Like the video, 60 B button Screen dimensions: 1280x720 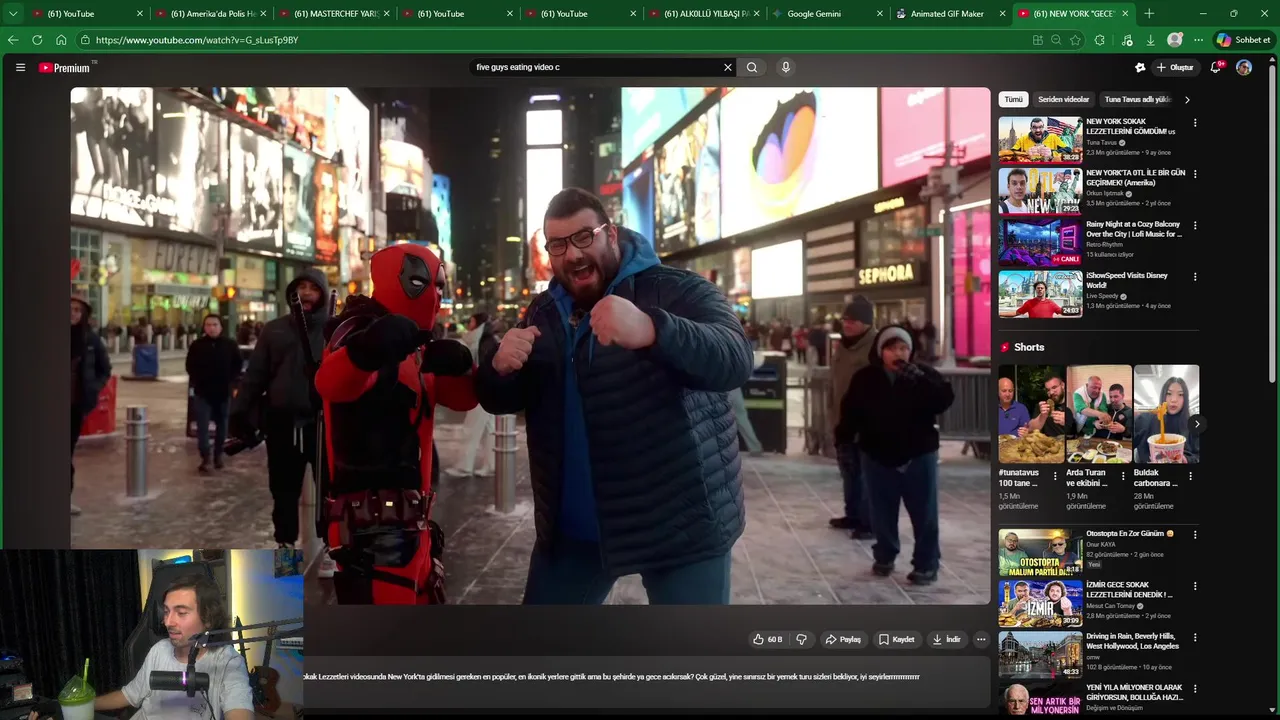coord(767,639)
